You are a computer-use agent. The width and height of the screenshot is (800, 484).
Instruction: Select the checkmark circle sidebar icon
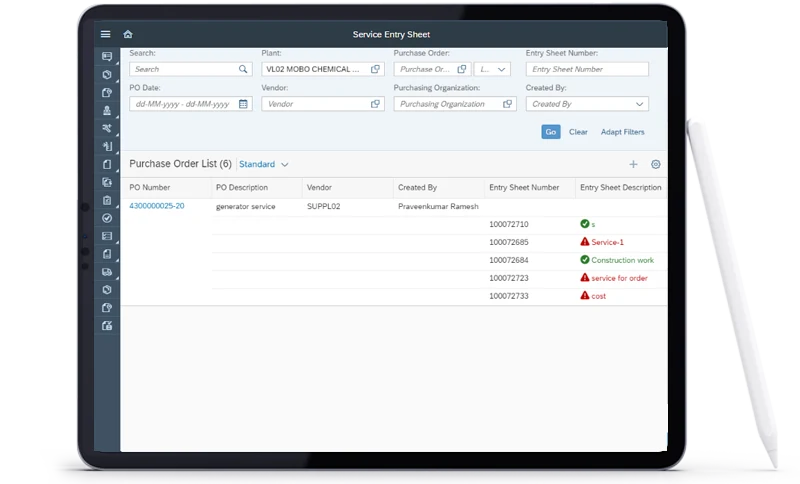107,218
